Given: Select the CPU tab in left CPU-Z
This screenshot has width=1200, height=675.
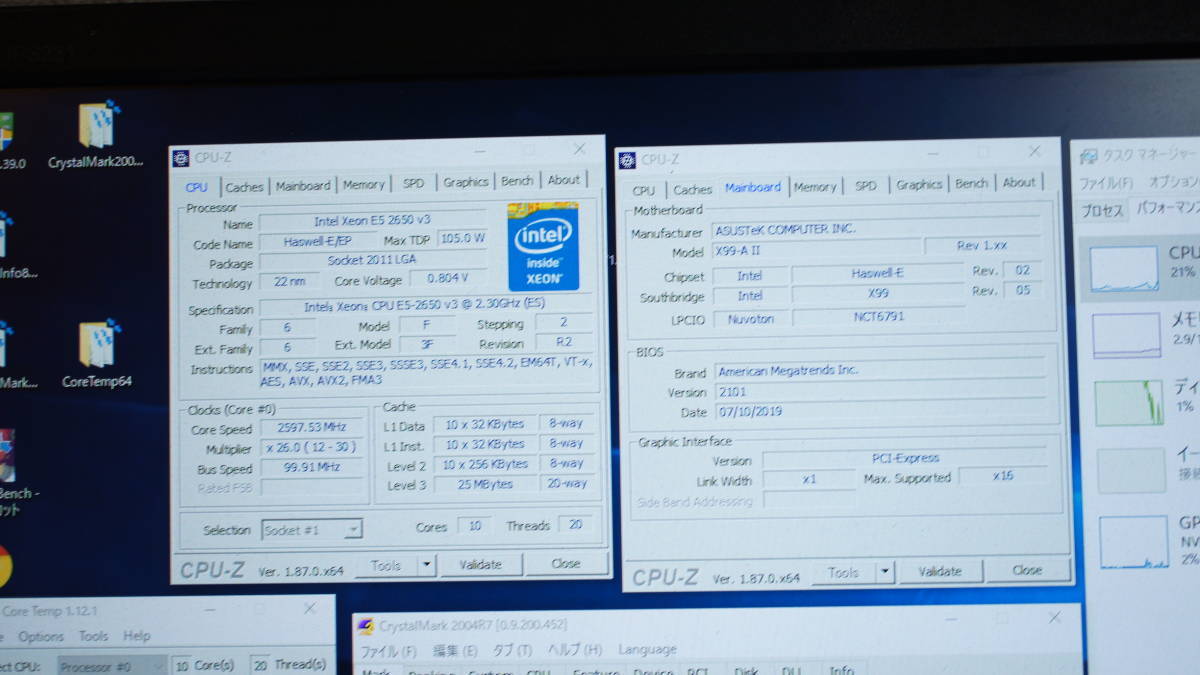Looking at the screenshot, I should point(197,187).
